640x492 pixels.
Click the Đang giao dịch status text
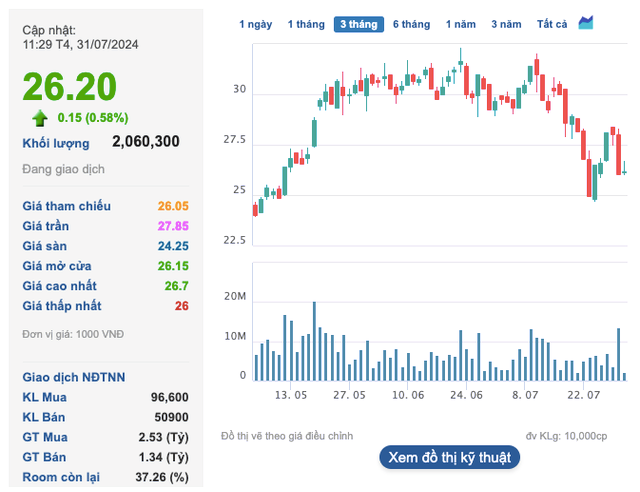click(x=63, y=169)
